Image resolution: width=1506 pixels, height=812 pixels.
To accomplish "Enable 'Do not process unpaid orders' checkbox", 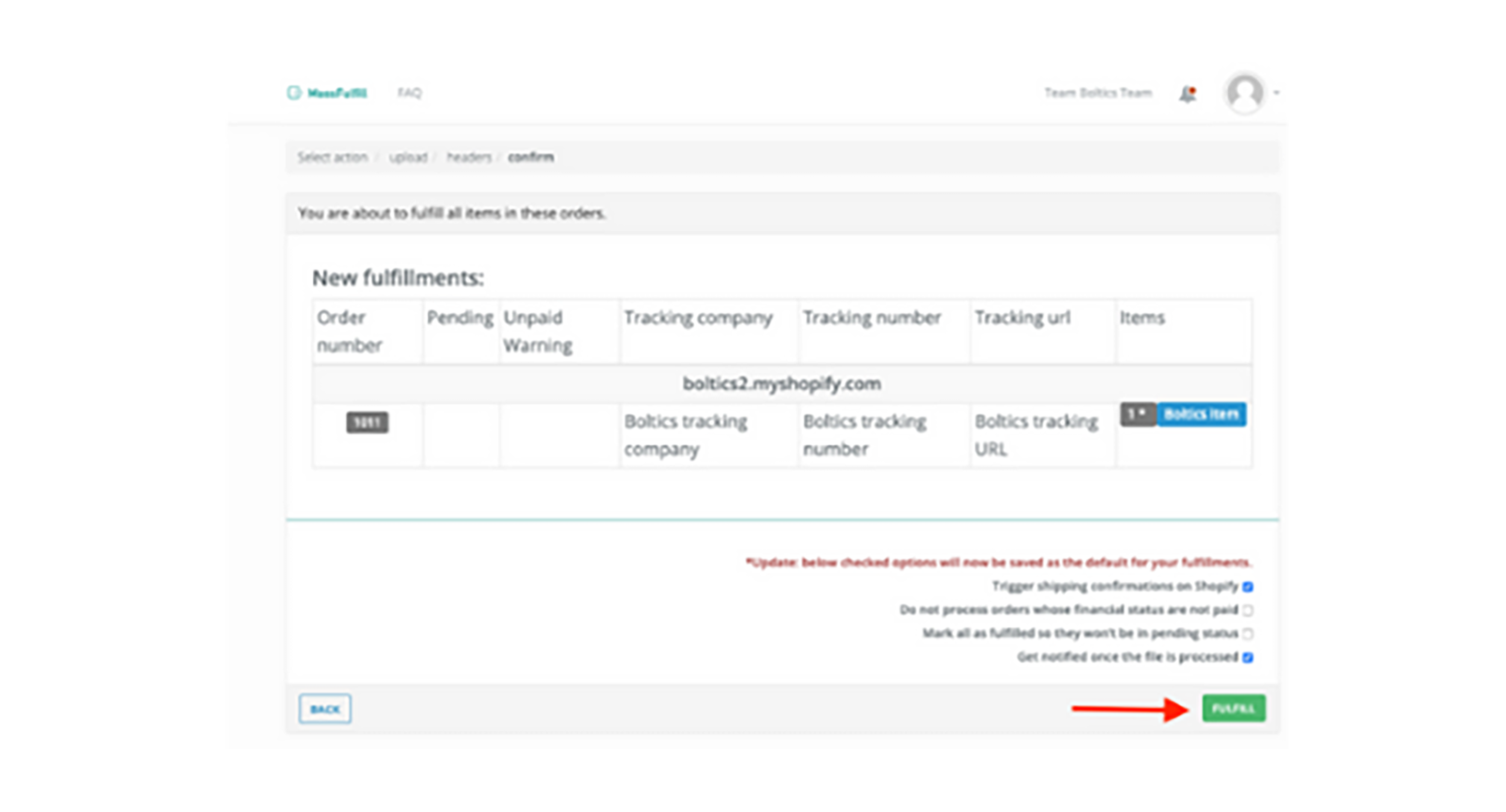I will (1247, 610).
